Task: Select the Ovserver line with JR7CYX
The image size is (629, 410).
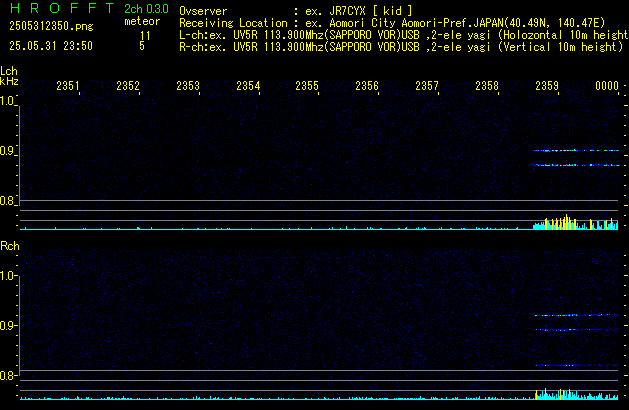Action: click(296, 10)
